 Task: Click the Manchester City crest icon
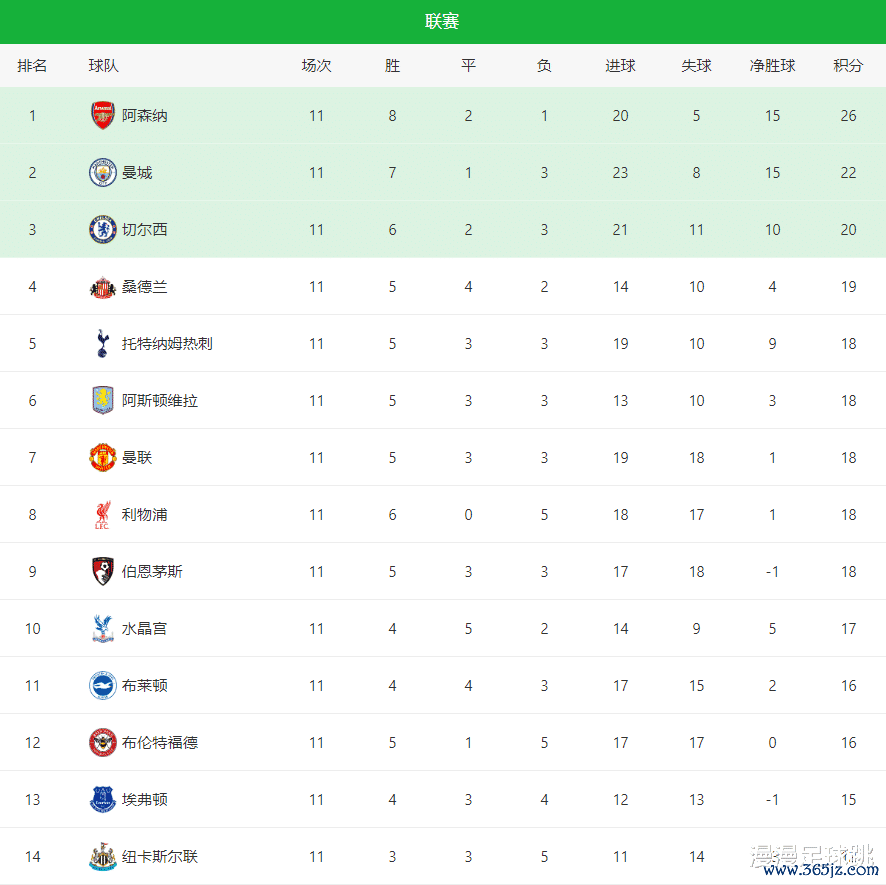point(103,173)
